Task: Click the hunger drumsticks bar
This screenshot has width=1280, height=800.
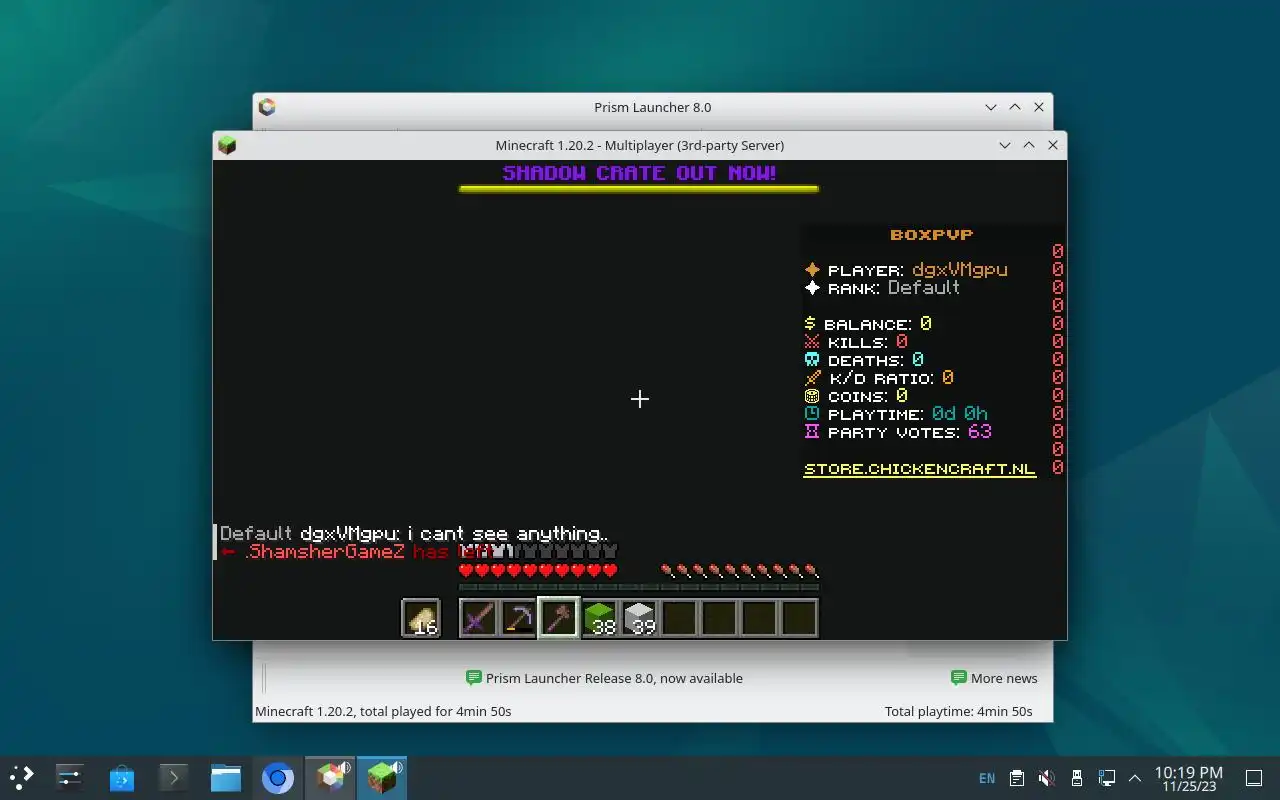Action: click(x=740, y=571)
